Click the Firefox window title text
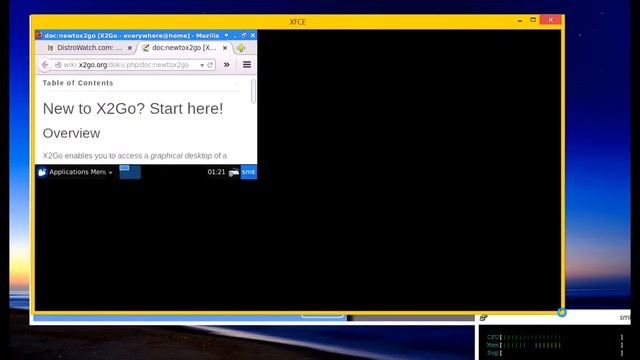This screenshot has width=640, height=360. 131,36
